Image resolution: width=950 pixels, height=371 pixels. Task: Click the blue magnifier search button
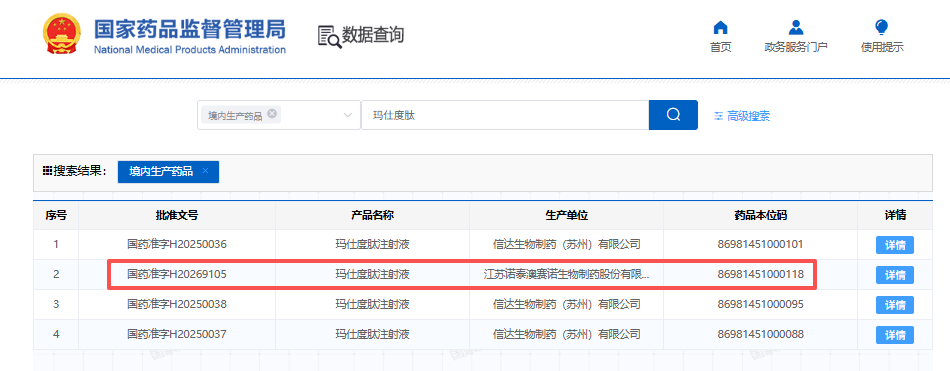(673, 115)
